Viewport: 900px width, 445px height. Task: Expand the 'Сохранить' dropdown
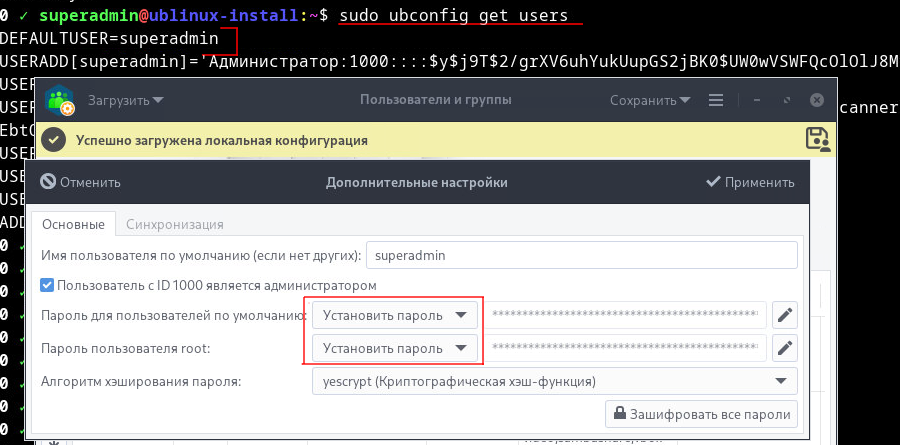pos(650,100)
